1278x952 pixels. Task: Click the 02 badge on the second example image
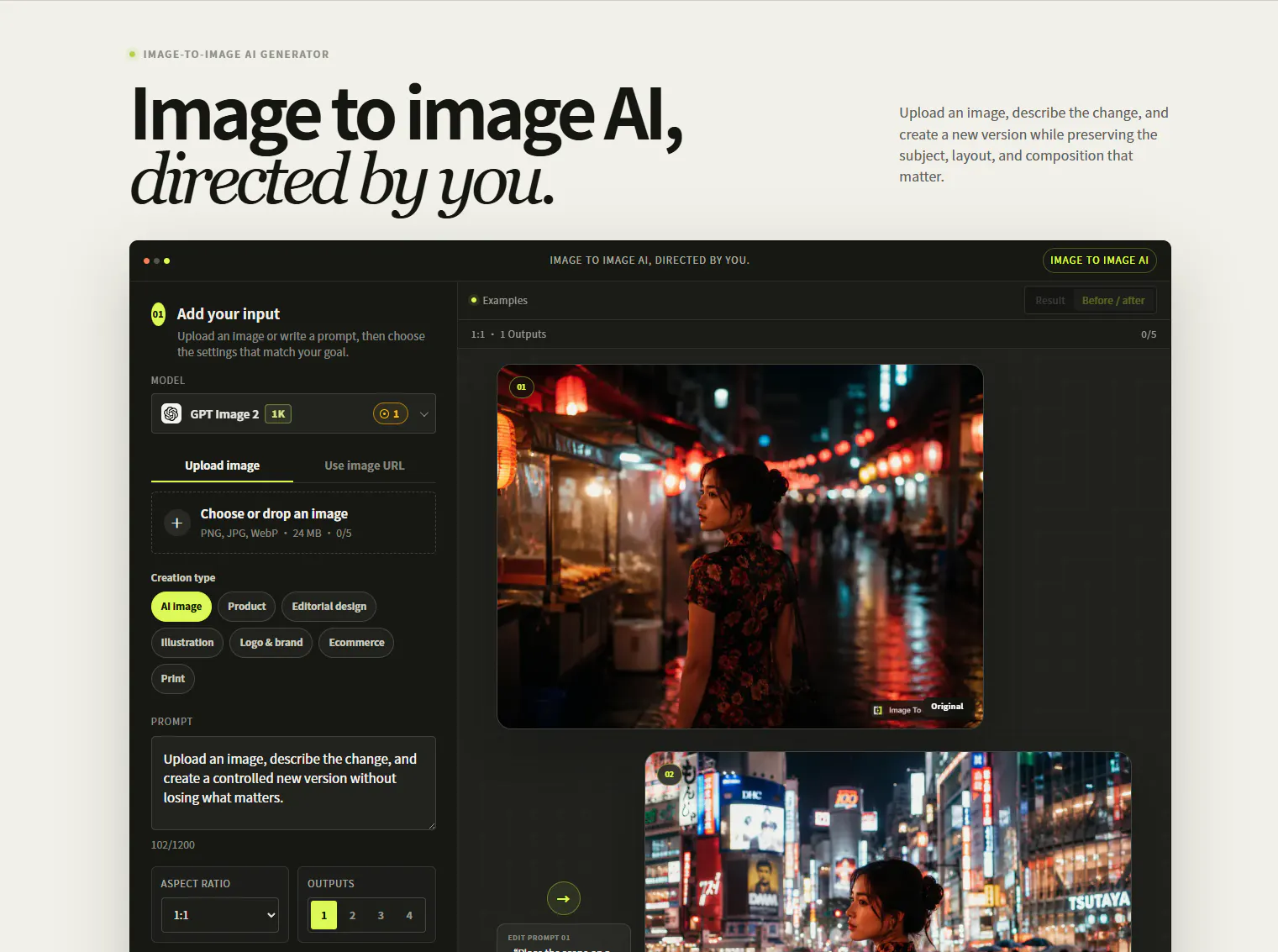tap(670, 775)
